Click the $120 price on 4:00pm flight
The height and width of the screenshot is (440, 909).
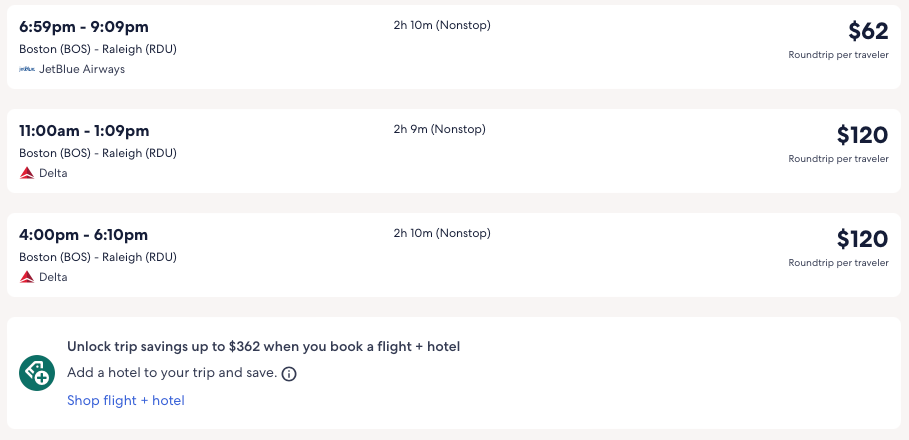pos(862,239)
